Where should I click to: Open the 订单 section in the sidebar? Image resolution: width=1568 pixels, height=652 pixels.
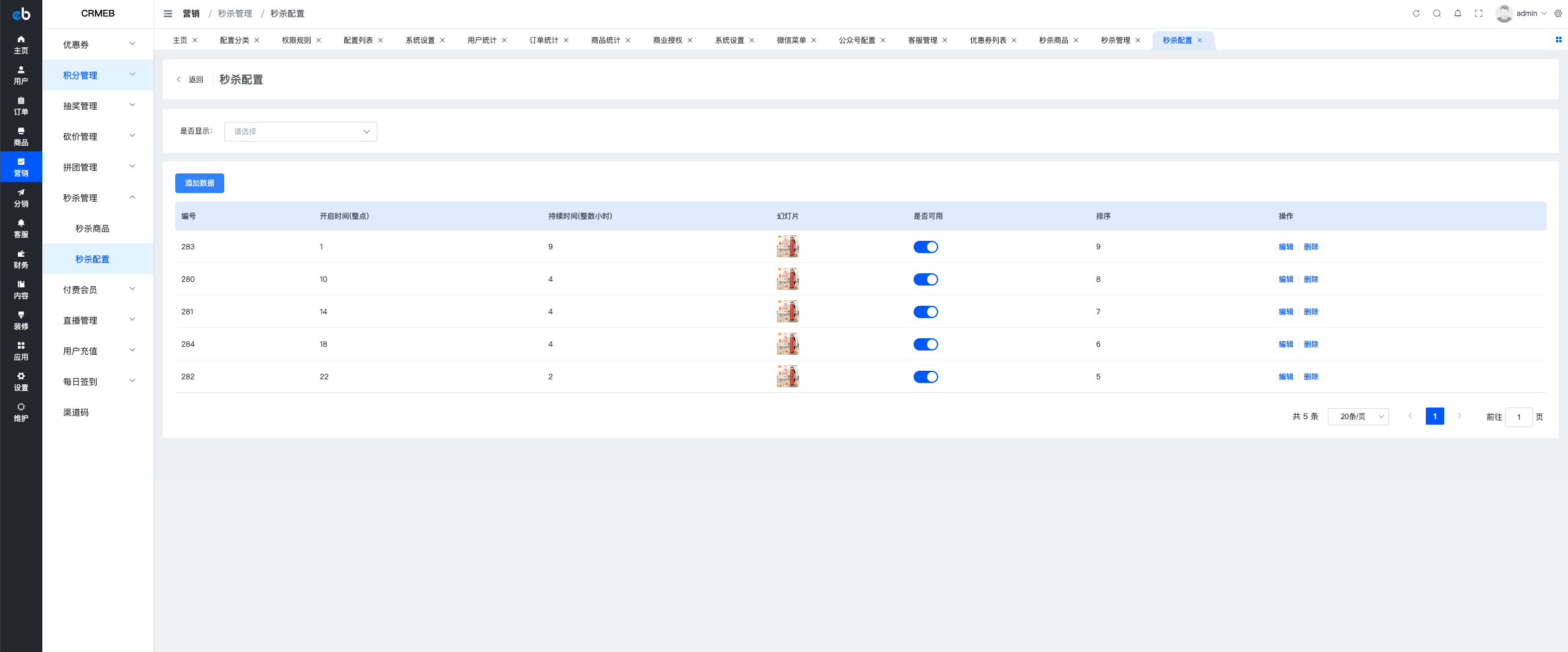click(x=21, y=105)
